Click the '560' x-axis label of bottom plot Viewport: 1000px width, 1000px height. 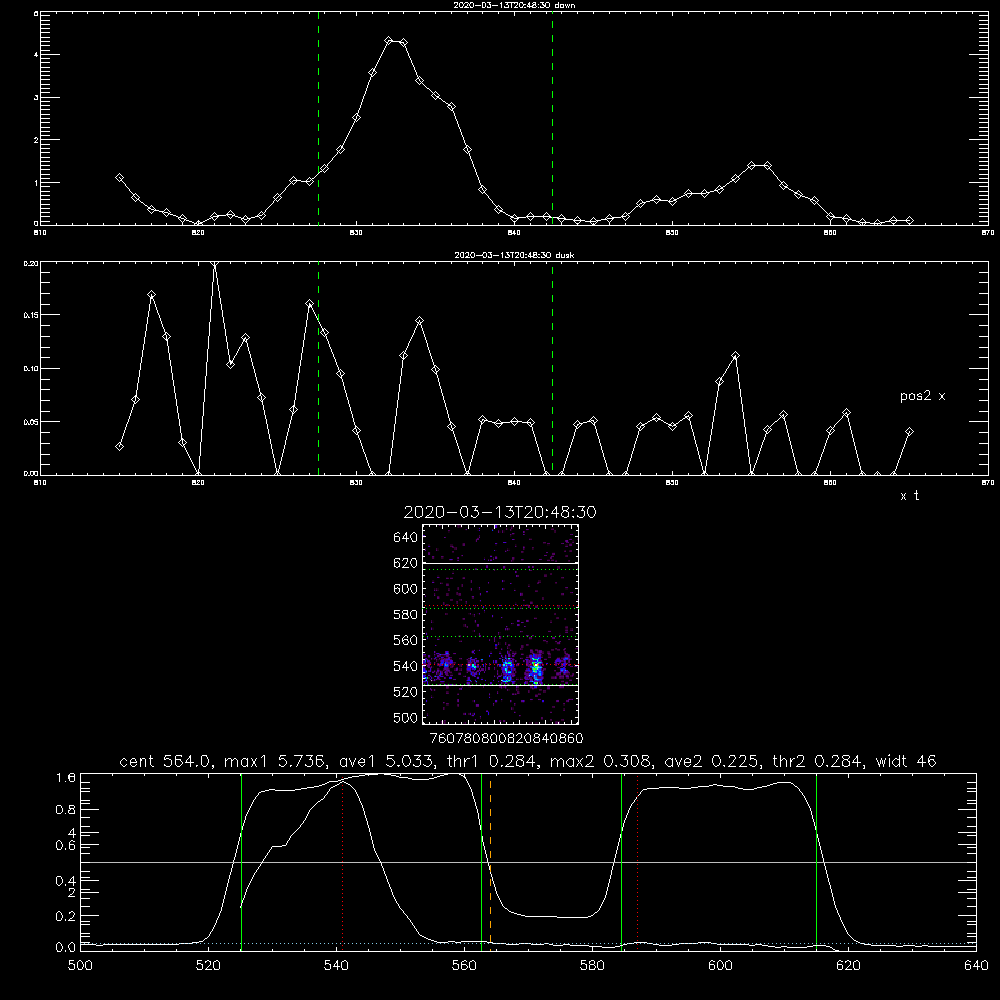point(464,966)
